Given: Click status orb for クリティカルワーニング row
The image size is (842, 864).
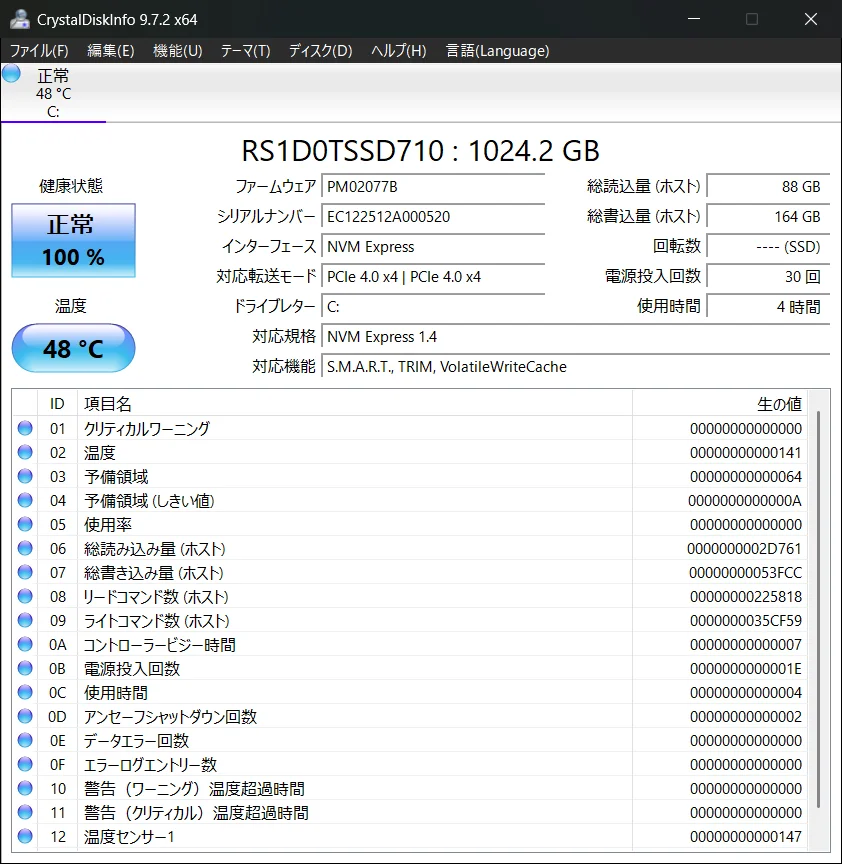Looking at the screenshot, I should pyautogui.click(x=25, y=428).
